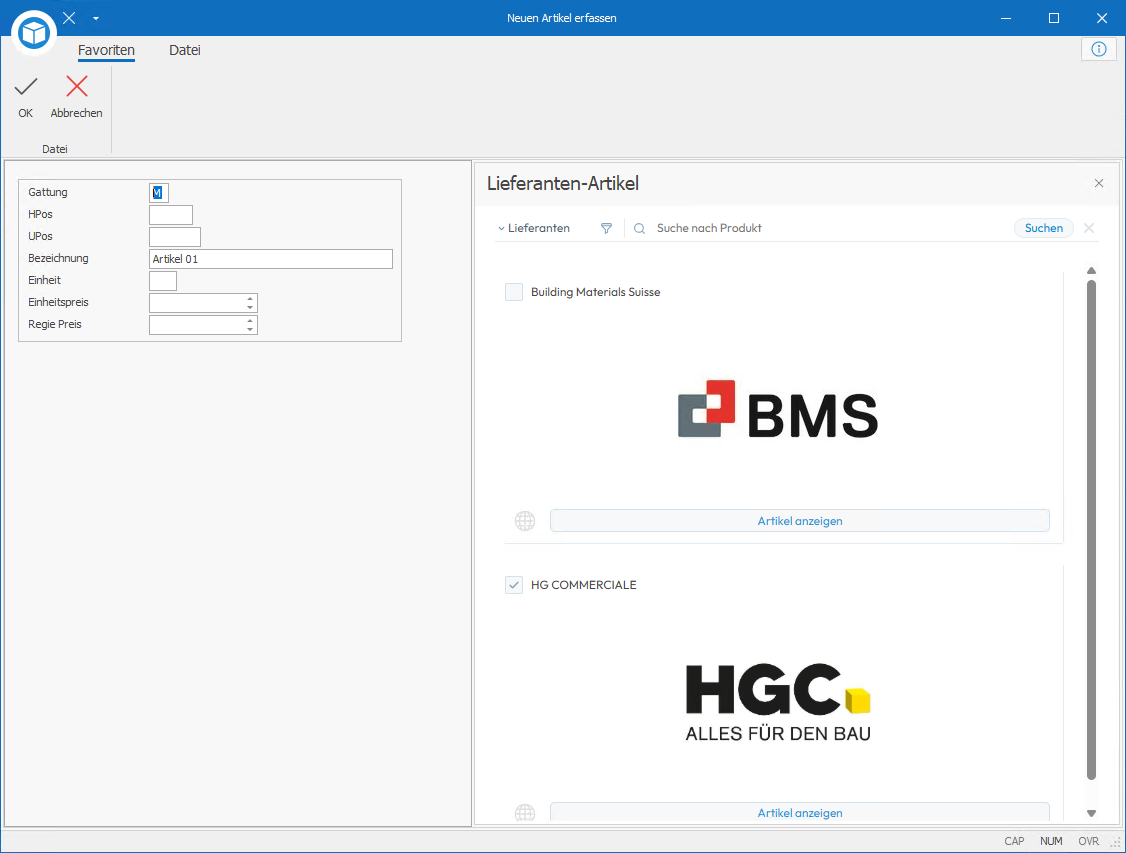Image resolution: width=1126 pixels, height=853 pixels.
Task: Uncheck the HG COMMERCIALE checkbox
Action: [x=513, y=584]
